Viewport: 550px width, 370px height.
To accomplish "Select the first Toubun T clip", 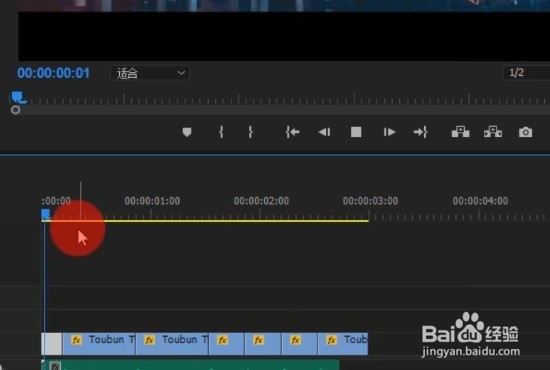I will pyautogui.click(x=99, y=344).
